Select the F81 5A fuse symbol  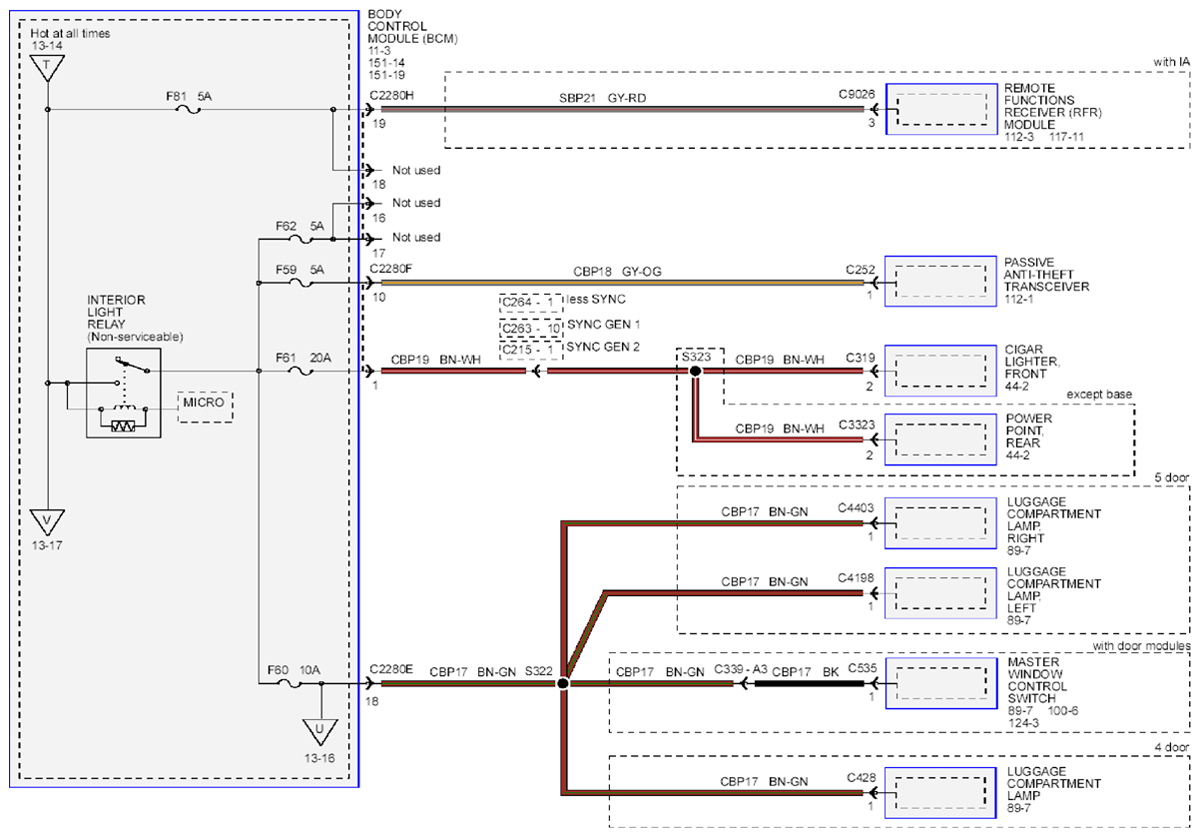pyautogui.click(x=187, y=110)
